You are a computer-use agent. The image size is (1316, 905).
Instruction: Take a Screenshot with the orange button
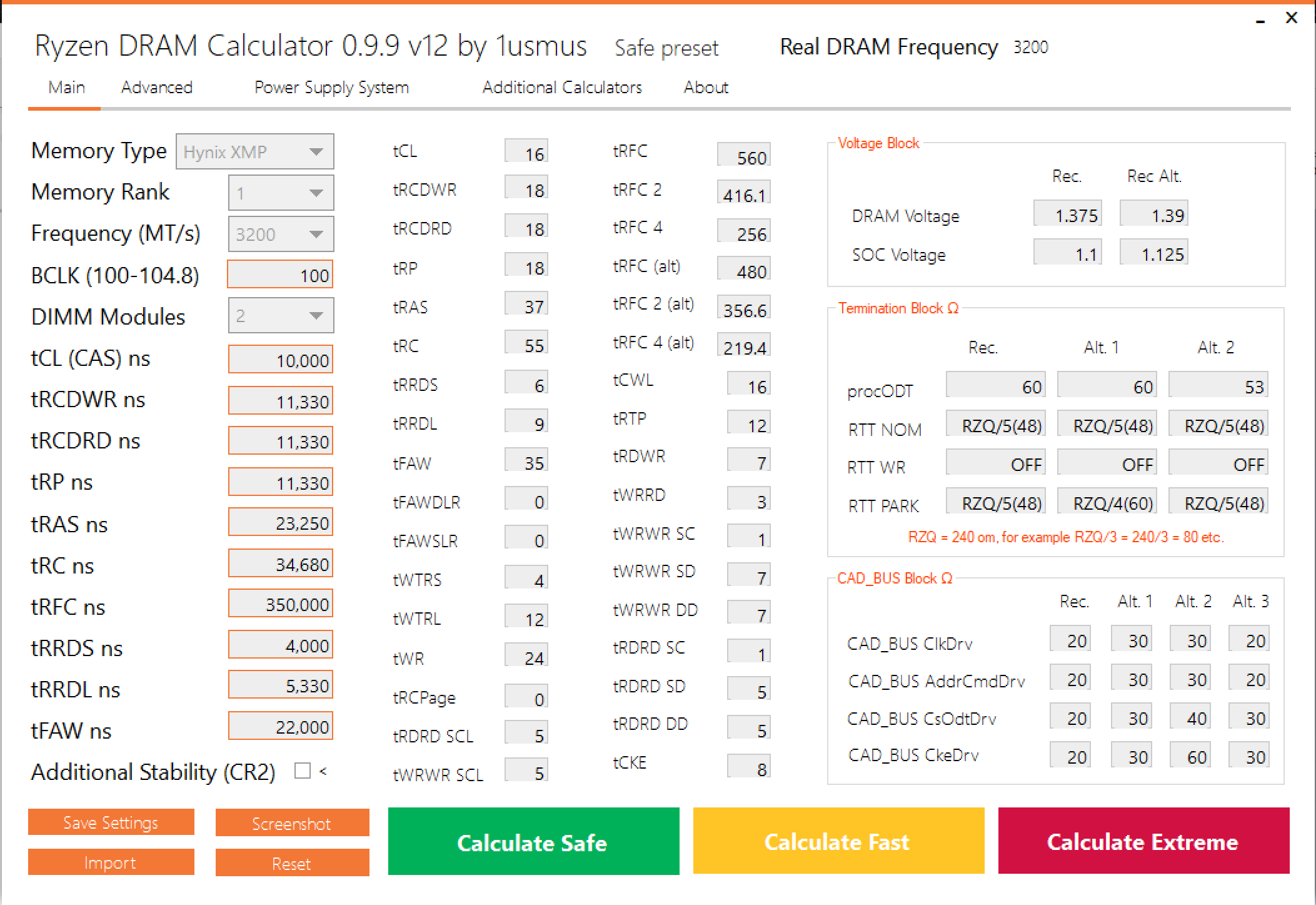(291, 823)
